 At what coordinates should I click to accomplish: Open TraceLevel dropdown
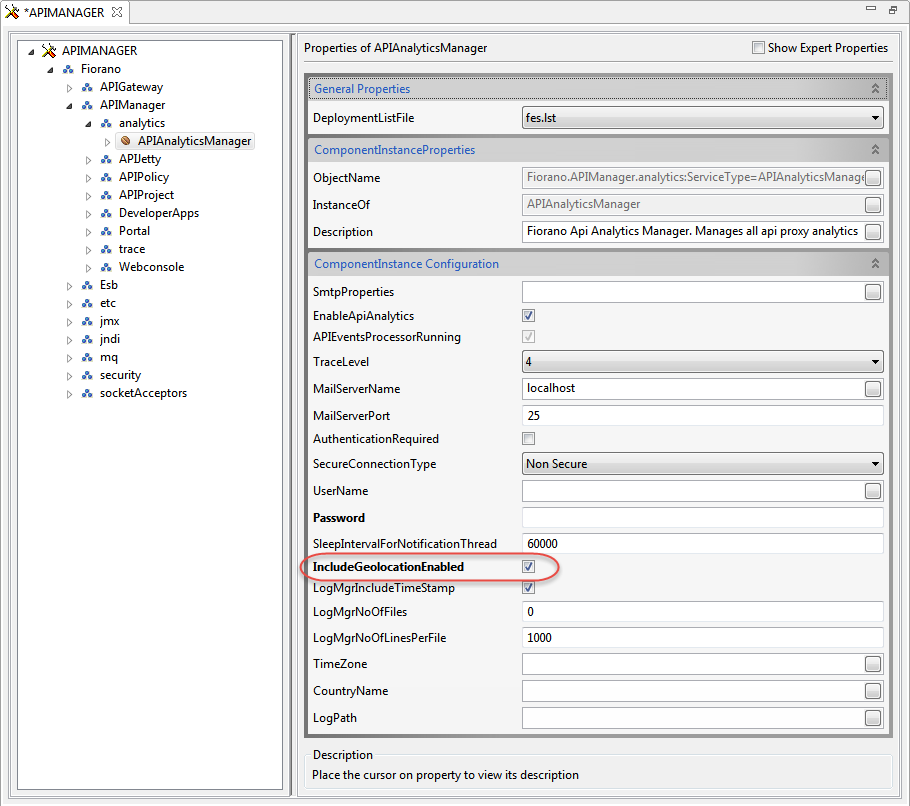click(702, 362)
